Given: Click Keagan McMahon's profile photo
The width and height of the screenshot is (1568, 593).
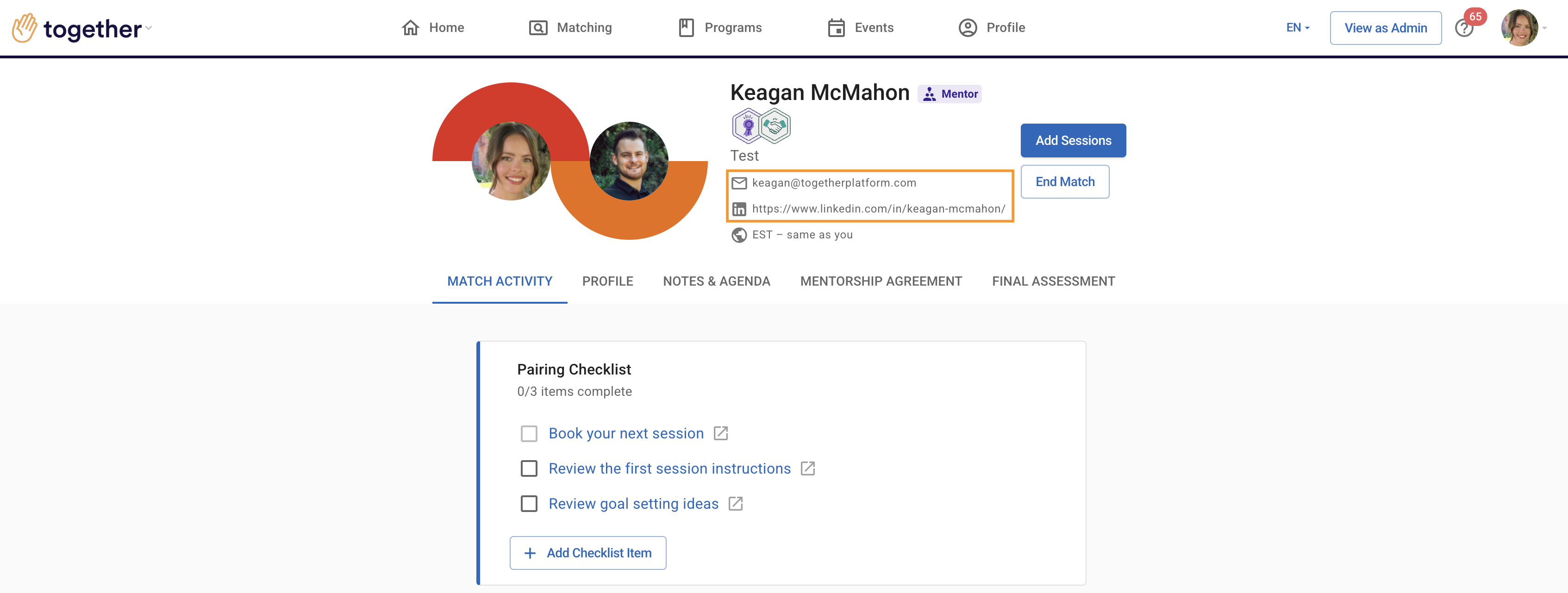Looking at the screenshot, I should 629,161.
